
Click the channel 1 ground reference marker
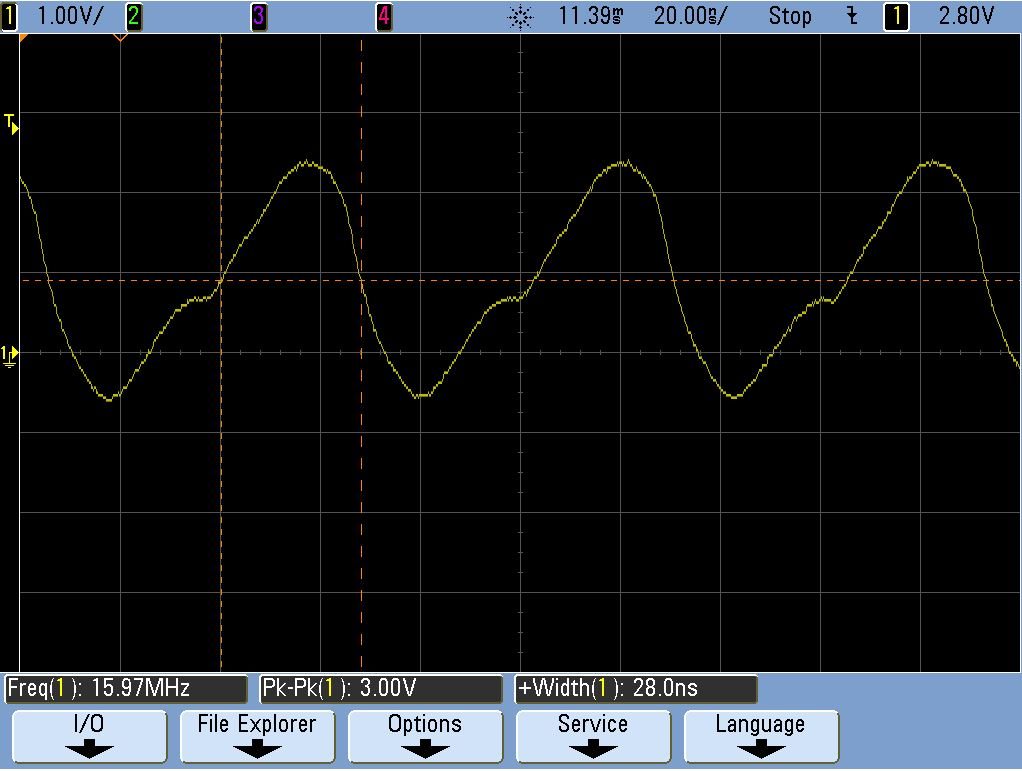coord(10,356)
